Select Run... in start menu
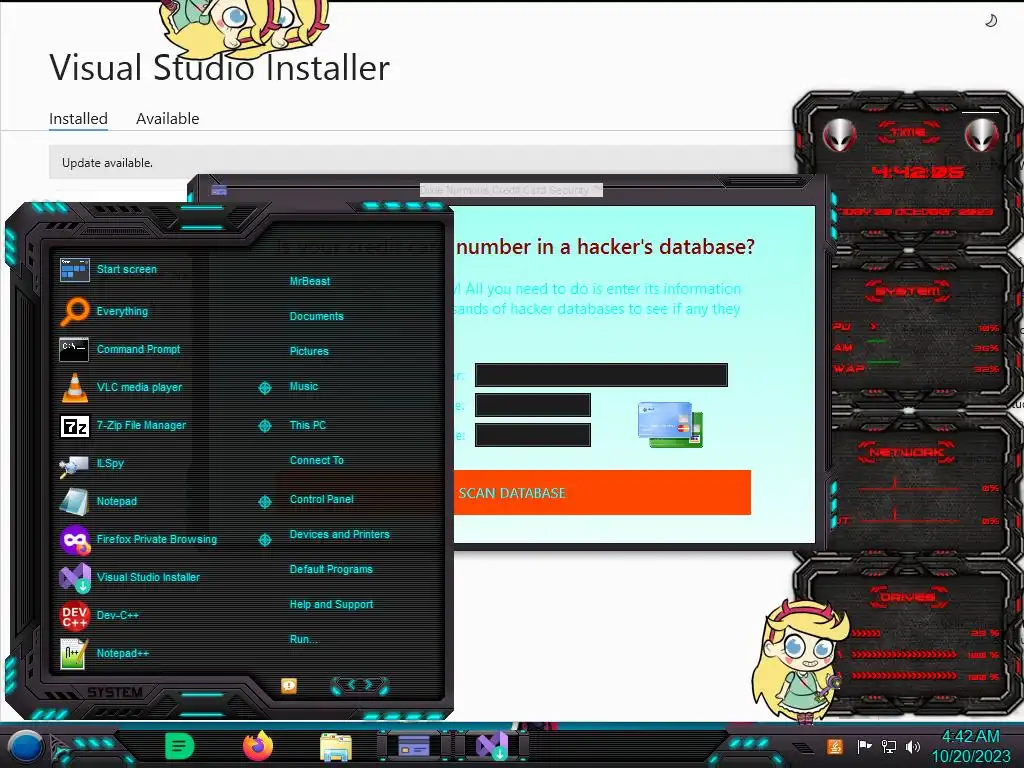This screenshot has height=768, width=1024. 303,639
